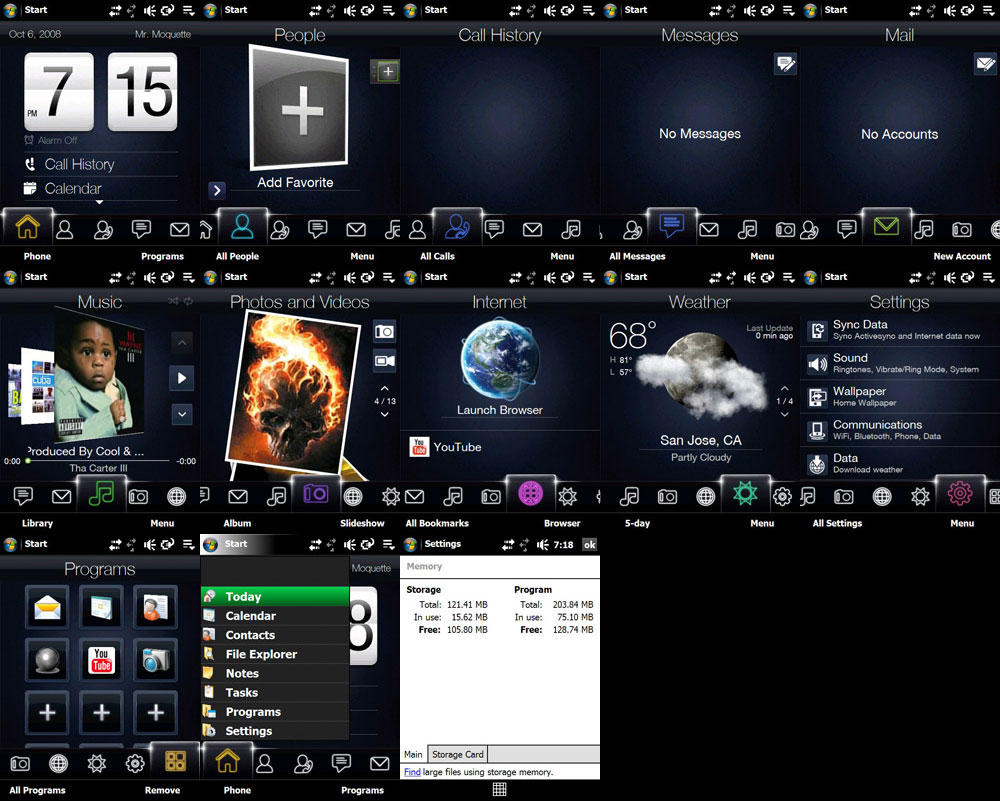Screen dimensions: 1000x801
Task: Click the new email icon on Mail screen
Action: click(985, 64)
